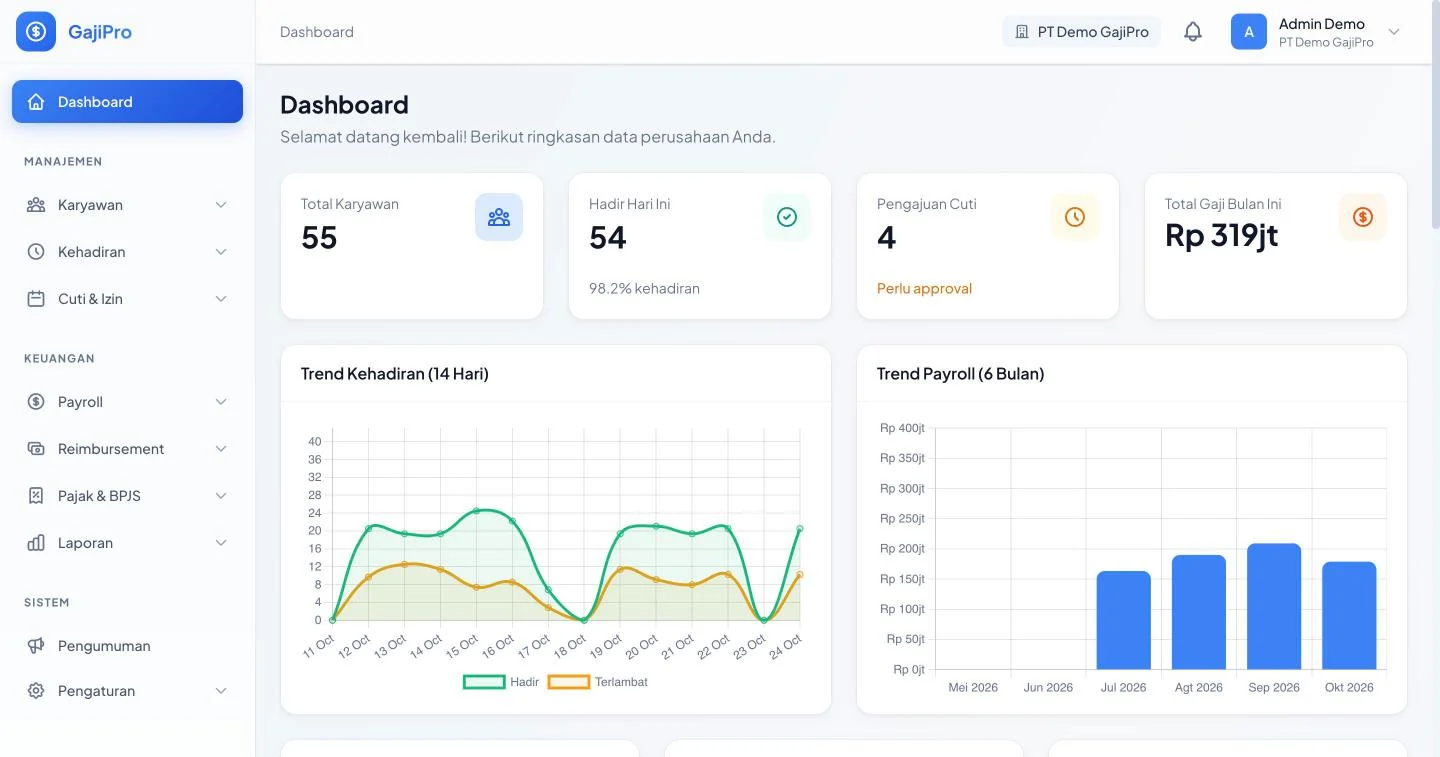Screen dimensions: 1440x757
Task: Expand the Laporan submenu chevron
Action: click(x=221, y=543)
